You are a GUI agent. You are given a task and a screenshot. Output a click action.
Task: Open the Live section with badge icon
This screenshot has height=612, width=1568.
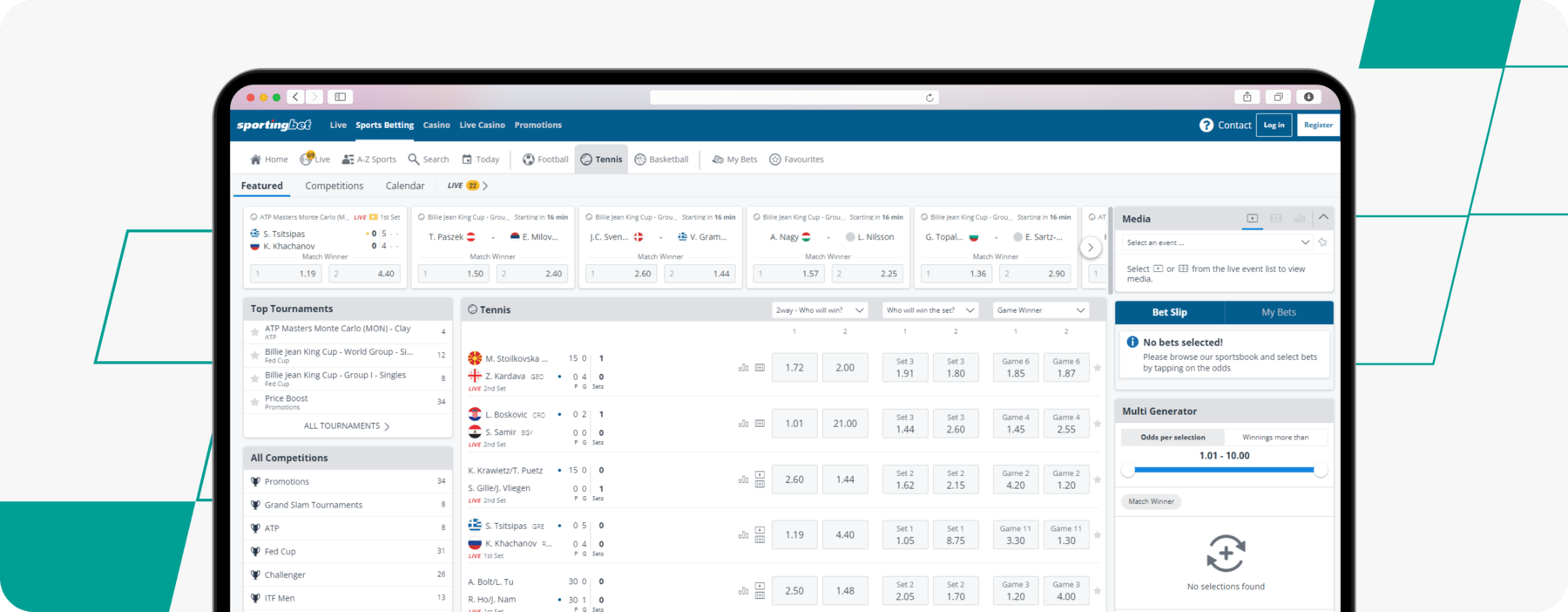pyautogui.click(x=314, y=159)
